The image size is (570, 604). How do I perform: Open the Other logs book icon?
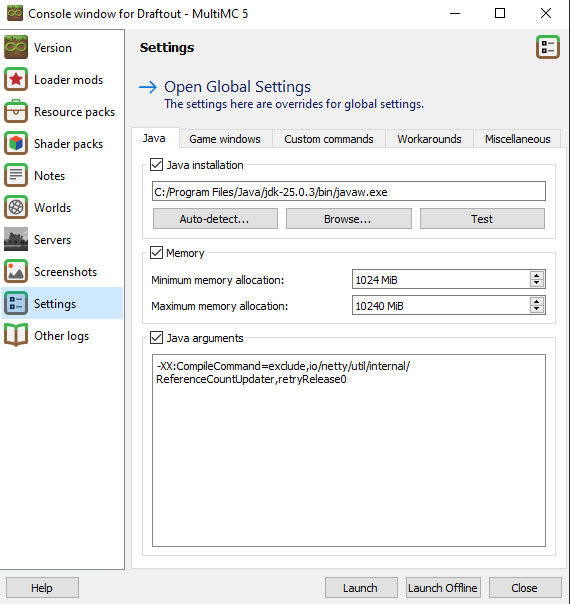click(x=16, y=335)
